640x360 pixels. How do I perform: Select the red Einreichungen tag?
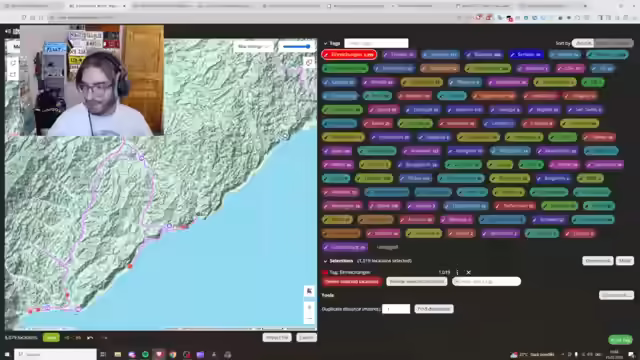pos(349,54)
